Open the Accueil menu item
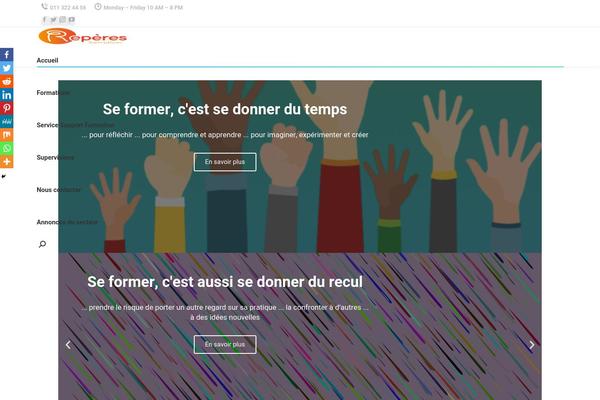The height and width of the screenshot is (400, 600). tap(47, 60)
